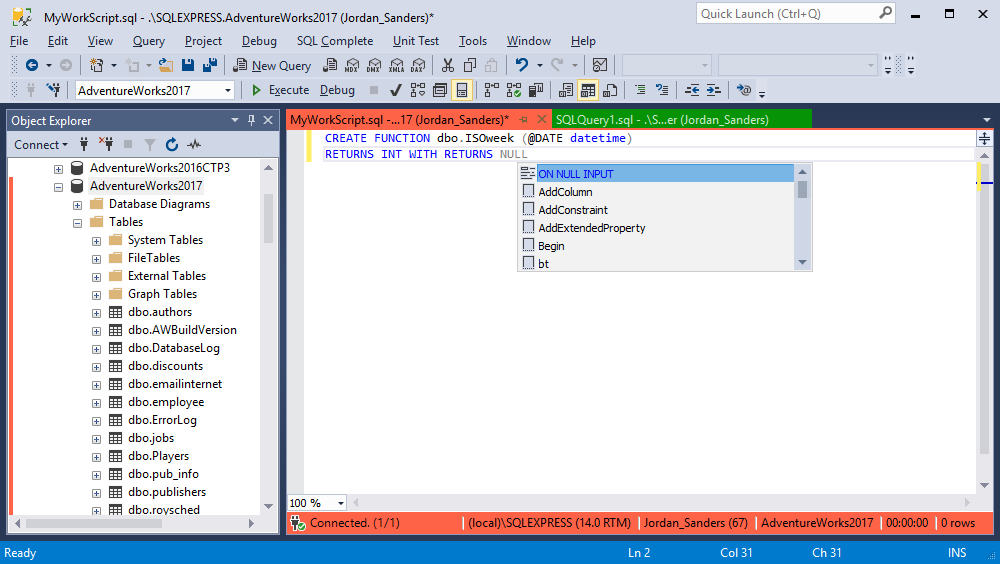The image size is (1000, 564).
Task: Click the Refresh icon in Object Explorer
Action: click(172, 145)
